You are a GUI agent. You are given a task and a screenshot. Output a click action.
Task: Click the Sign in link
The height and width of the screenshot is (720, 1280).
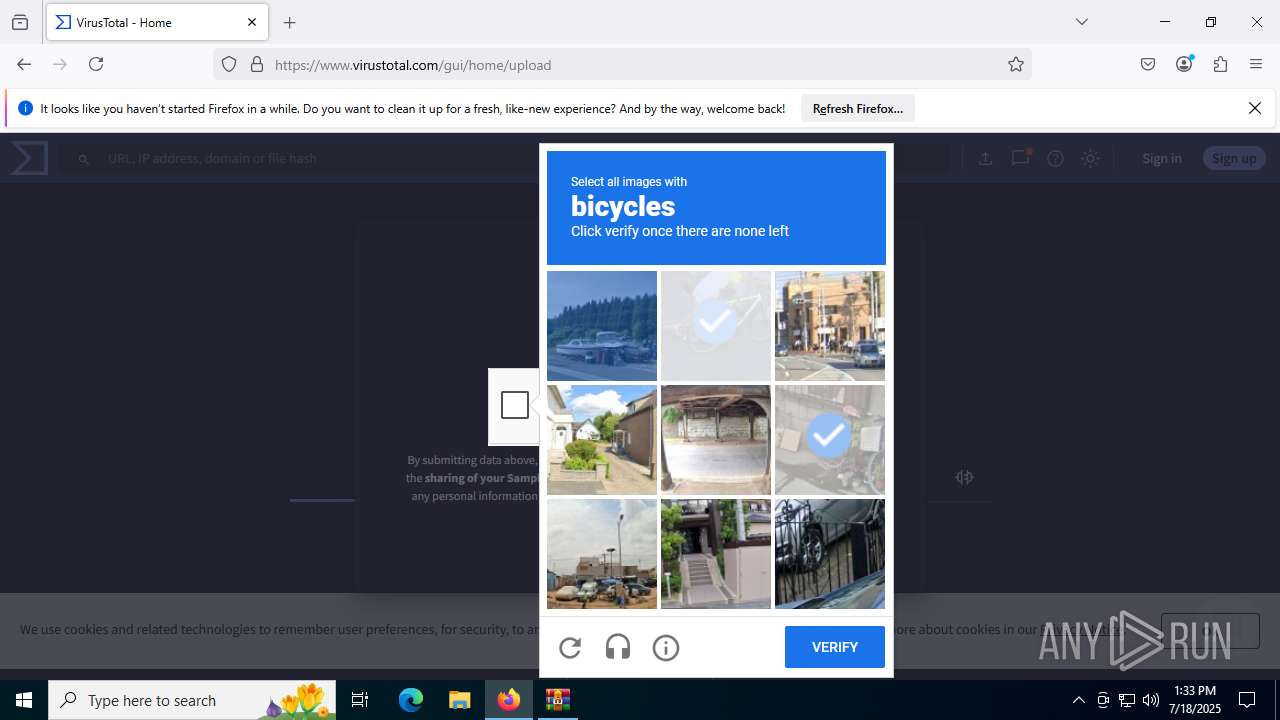point(1162,158)
